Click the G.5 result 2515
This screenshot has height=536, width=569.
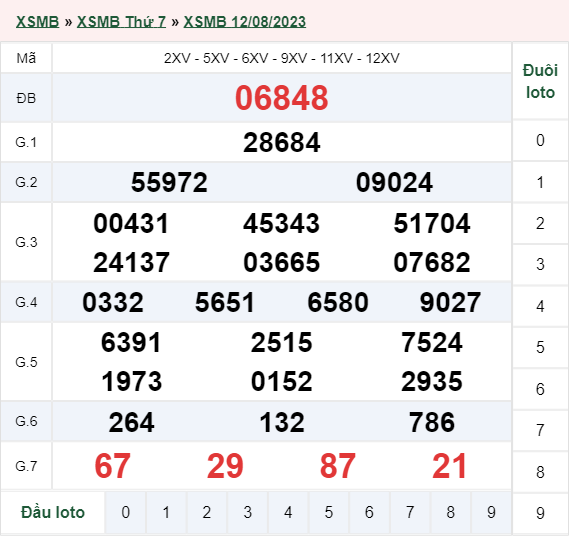tap(282, 342)
